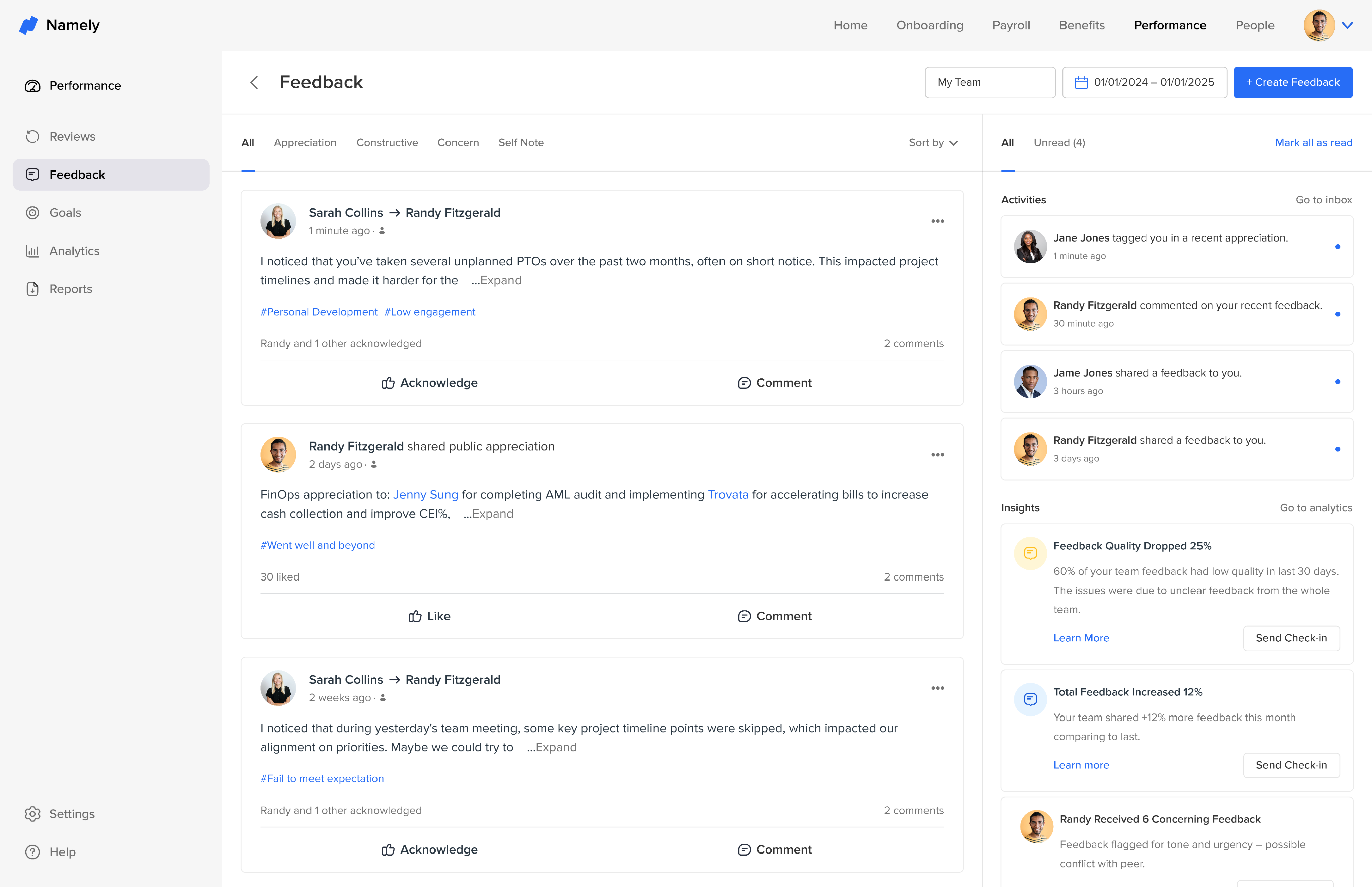Acknowledge the team meeting feedback post
Image resolution: width=1372 pixels, height=887 pixels.
pyautogui.click(x=430, y=849)
